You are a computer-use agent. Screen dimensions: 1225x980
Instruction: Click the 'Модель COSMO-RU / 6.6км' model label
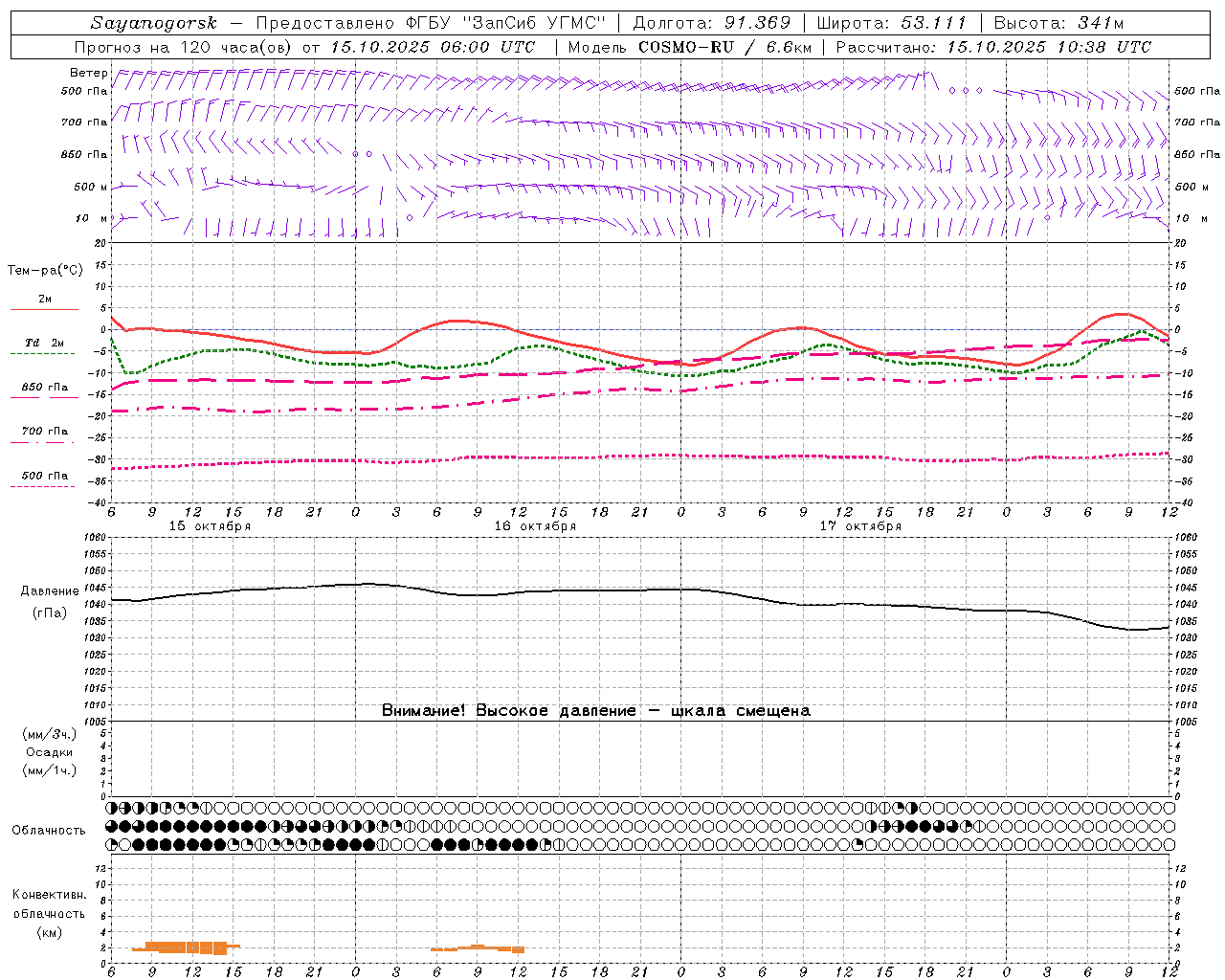coord(690,47)
